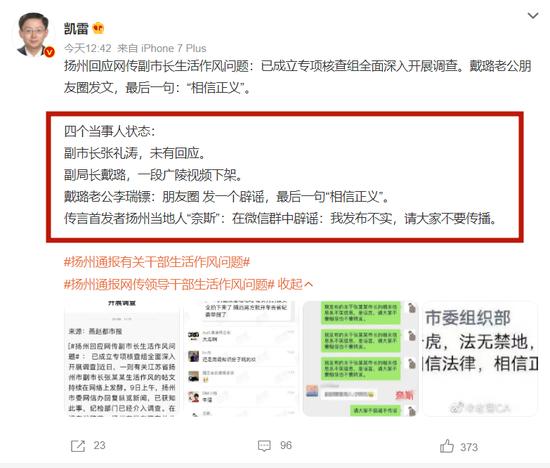The height and width of the screenshot is (468, 550).
Task: Open the comment list screenshot thumbnail
Action: pyautogui.click(x=241, y=359)
